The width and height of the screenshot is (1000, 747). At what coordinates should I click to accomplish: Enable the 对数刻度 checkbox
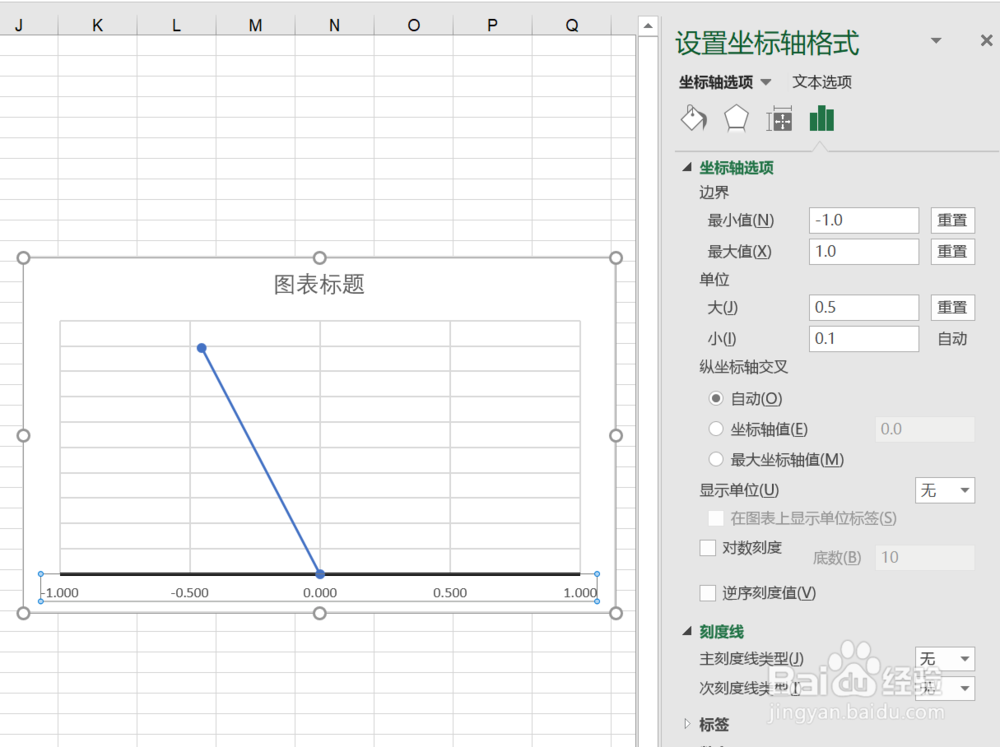tap(707, 547)
